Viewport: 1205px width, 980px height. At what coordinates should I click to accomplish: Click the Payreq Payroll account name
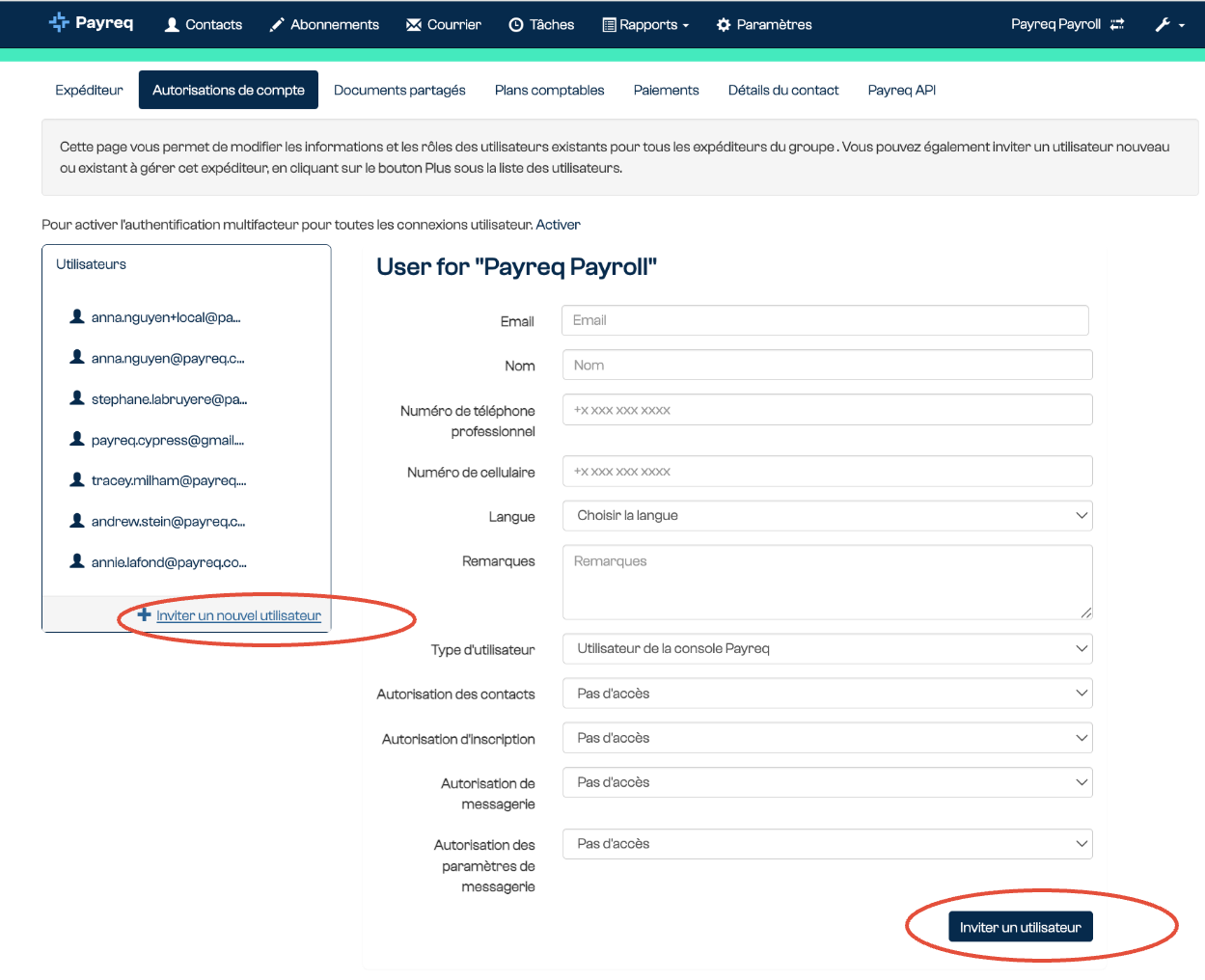[1055, 24]
